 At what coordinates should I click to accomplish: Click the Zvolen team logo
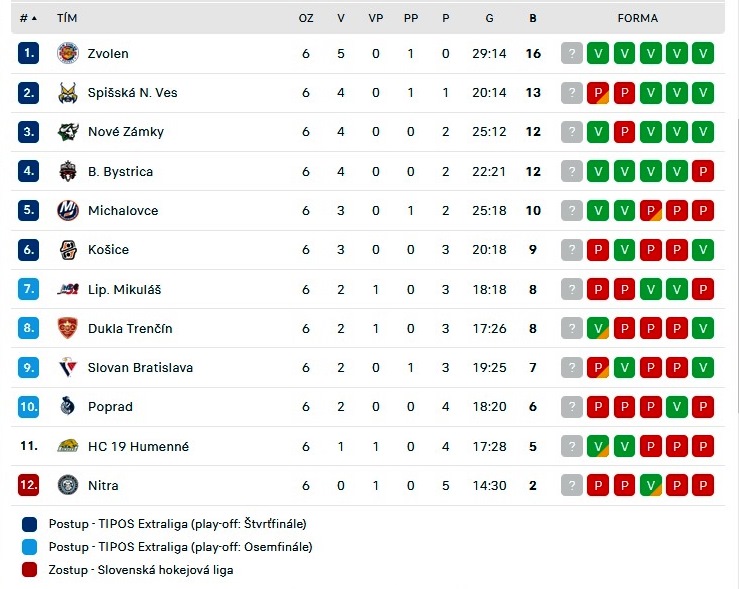(68, 53)
